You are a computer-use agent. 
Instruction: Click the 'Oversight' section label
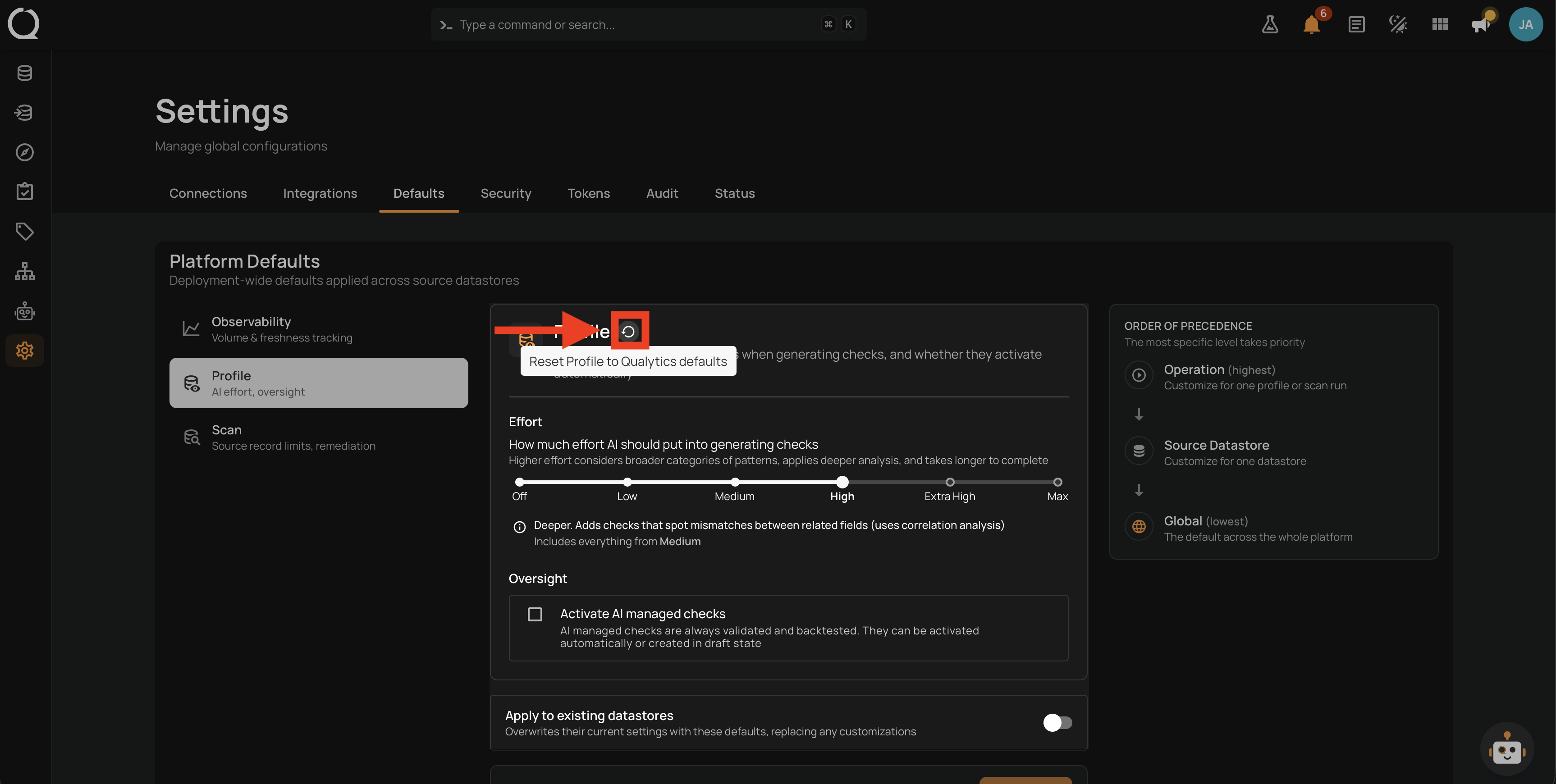point(538,579)
